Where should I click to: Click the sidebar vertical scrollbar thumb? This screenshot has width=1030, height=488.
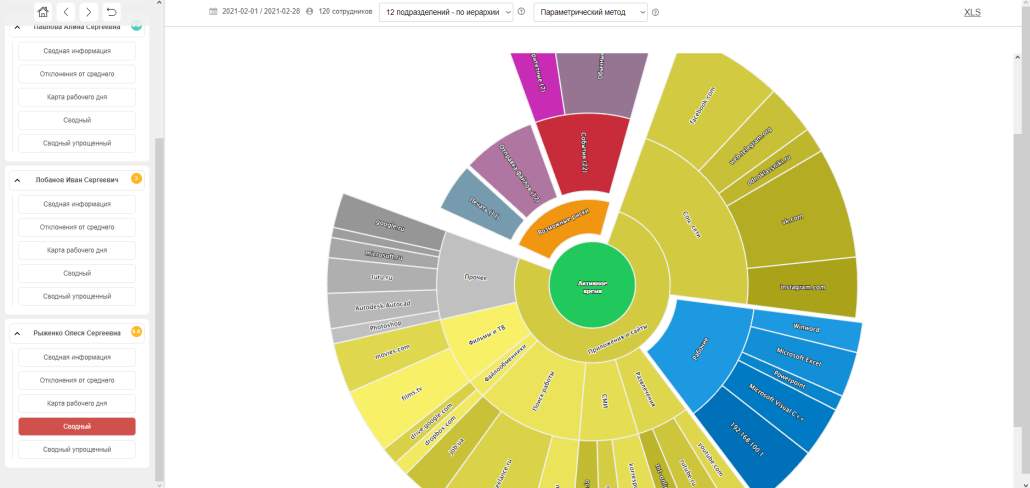(159, 309)
